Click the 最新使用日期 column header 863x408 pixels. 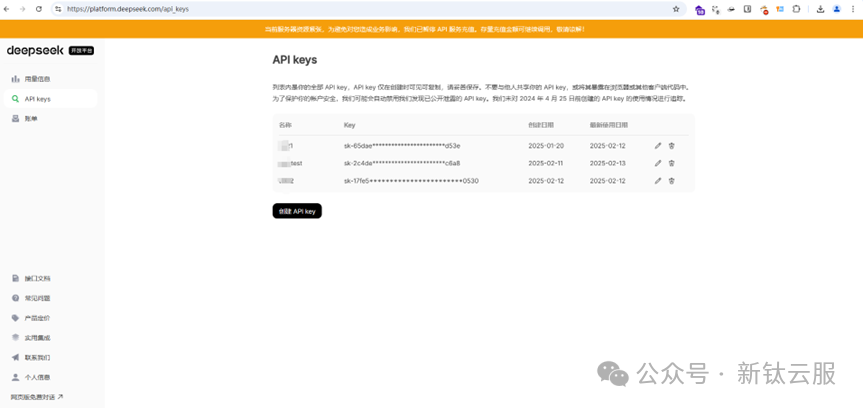[609, 125]
